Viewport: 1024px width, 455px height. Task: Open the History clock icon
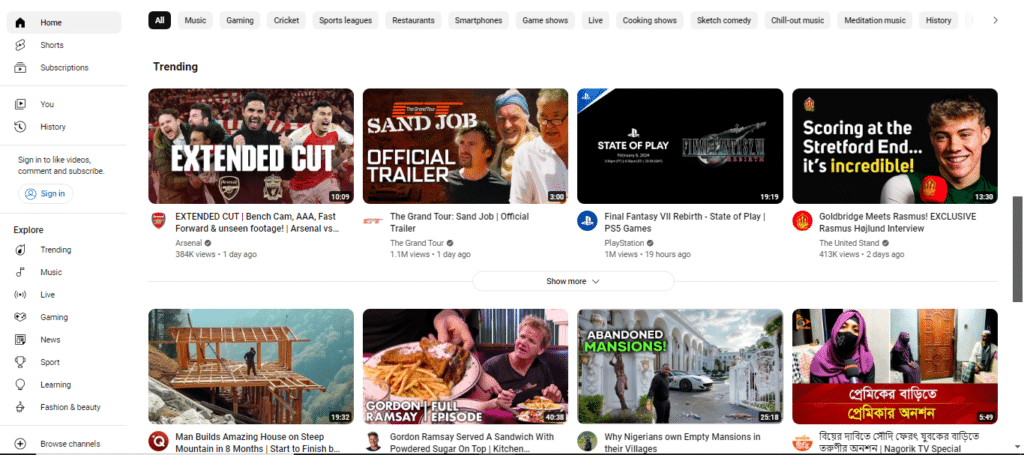[20, 127]
